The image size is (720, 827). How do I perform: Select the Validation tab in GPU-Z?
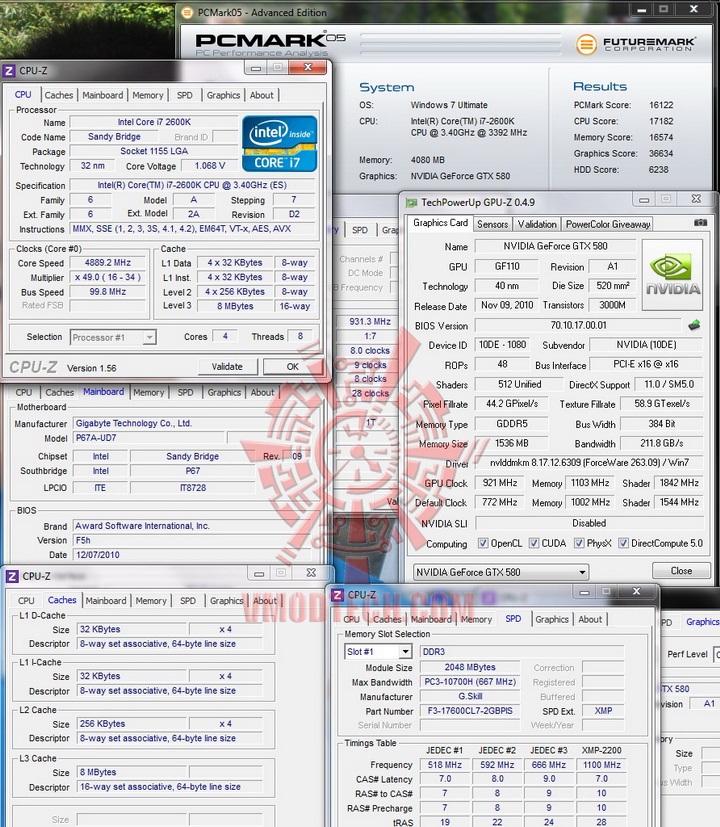pyautogui.click(x=537, y=224)
